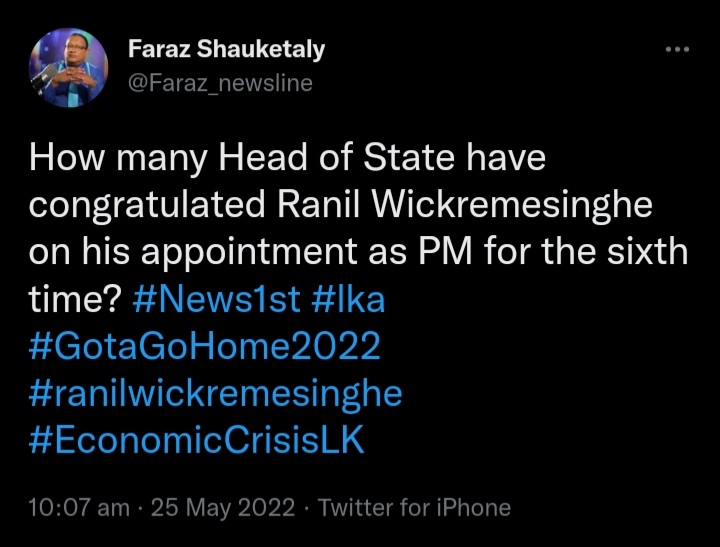Open the #EconomicCrisisLK hashtag
Screen dimensions: 720x547
pos(197,441)
